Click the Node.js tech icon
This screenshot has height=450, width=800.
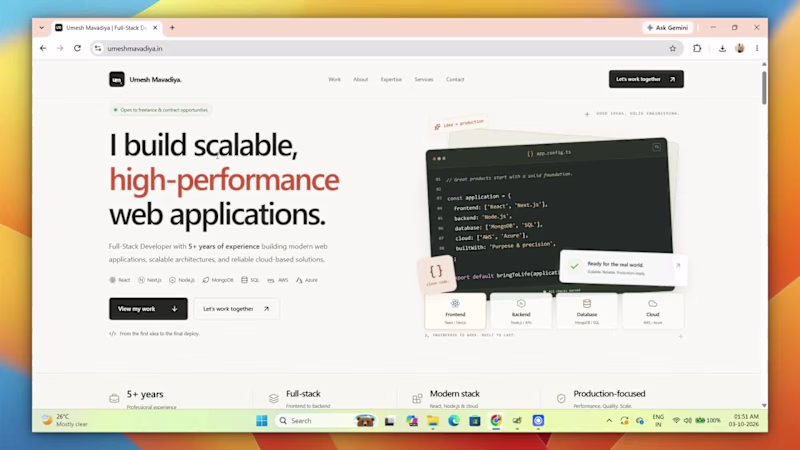tap(172, 280)
